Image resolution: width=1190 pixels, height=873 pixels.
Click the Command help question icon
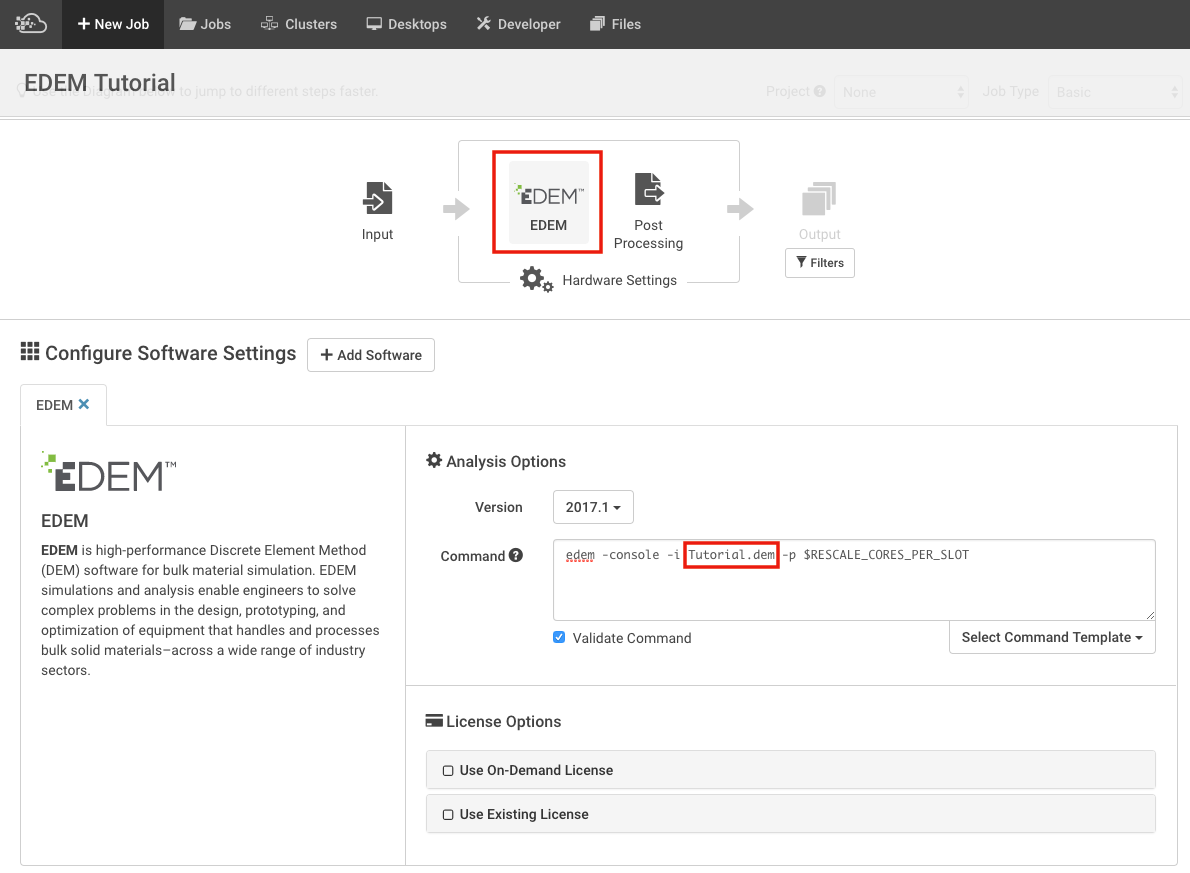tap(516, 556)
